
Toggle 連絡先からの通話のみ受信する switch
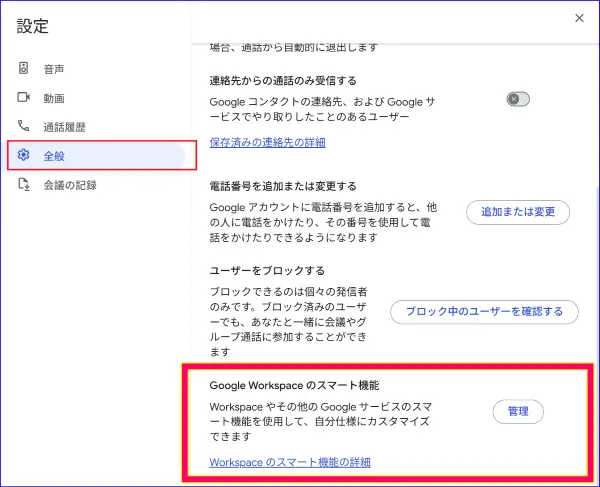click(518, 99)
